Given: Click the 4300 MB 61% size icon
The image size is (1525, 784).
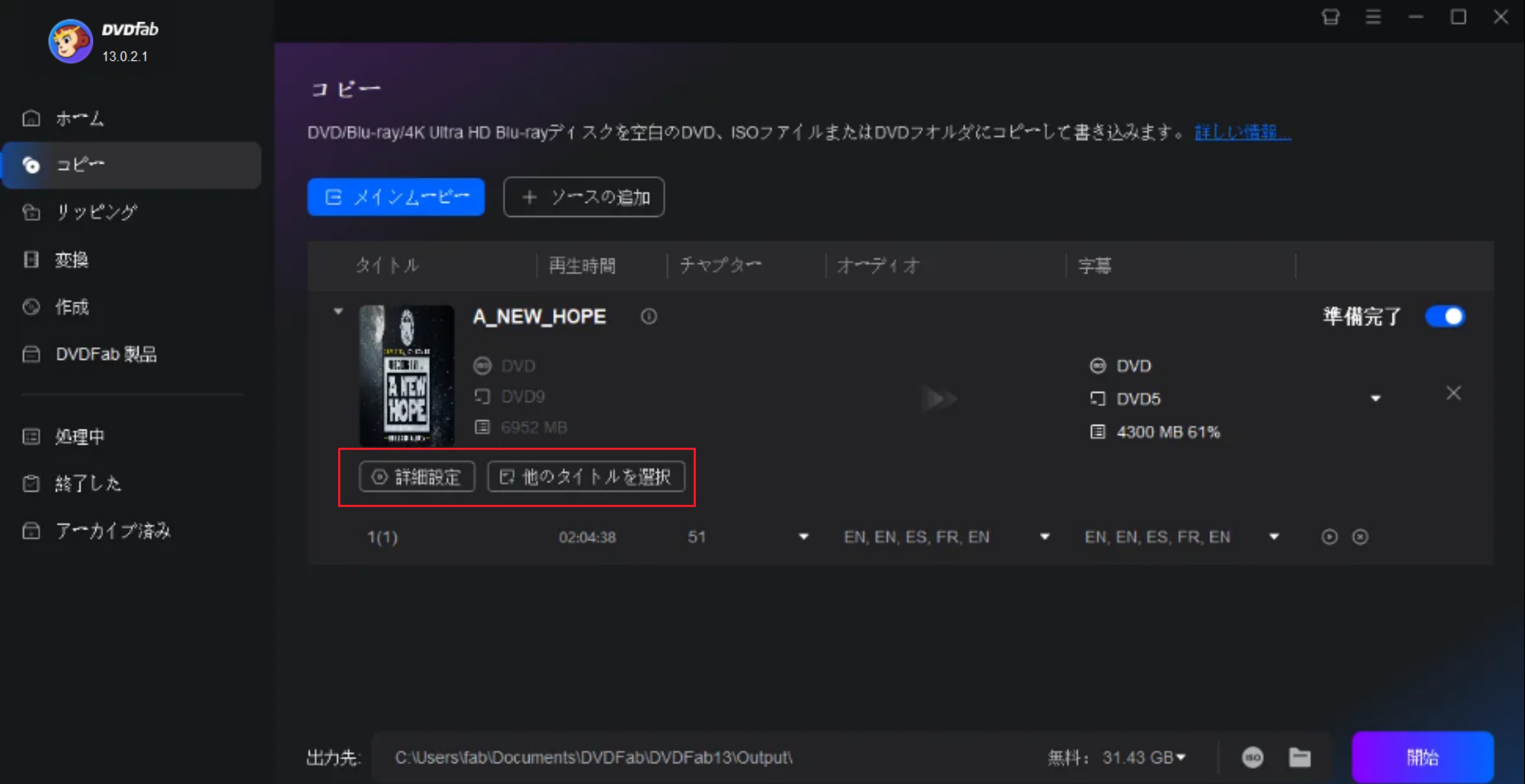Looking at the screenshot, I should (1098, 432).
